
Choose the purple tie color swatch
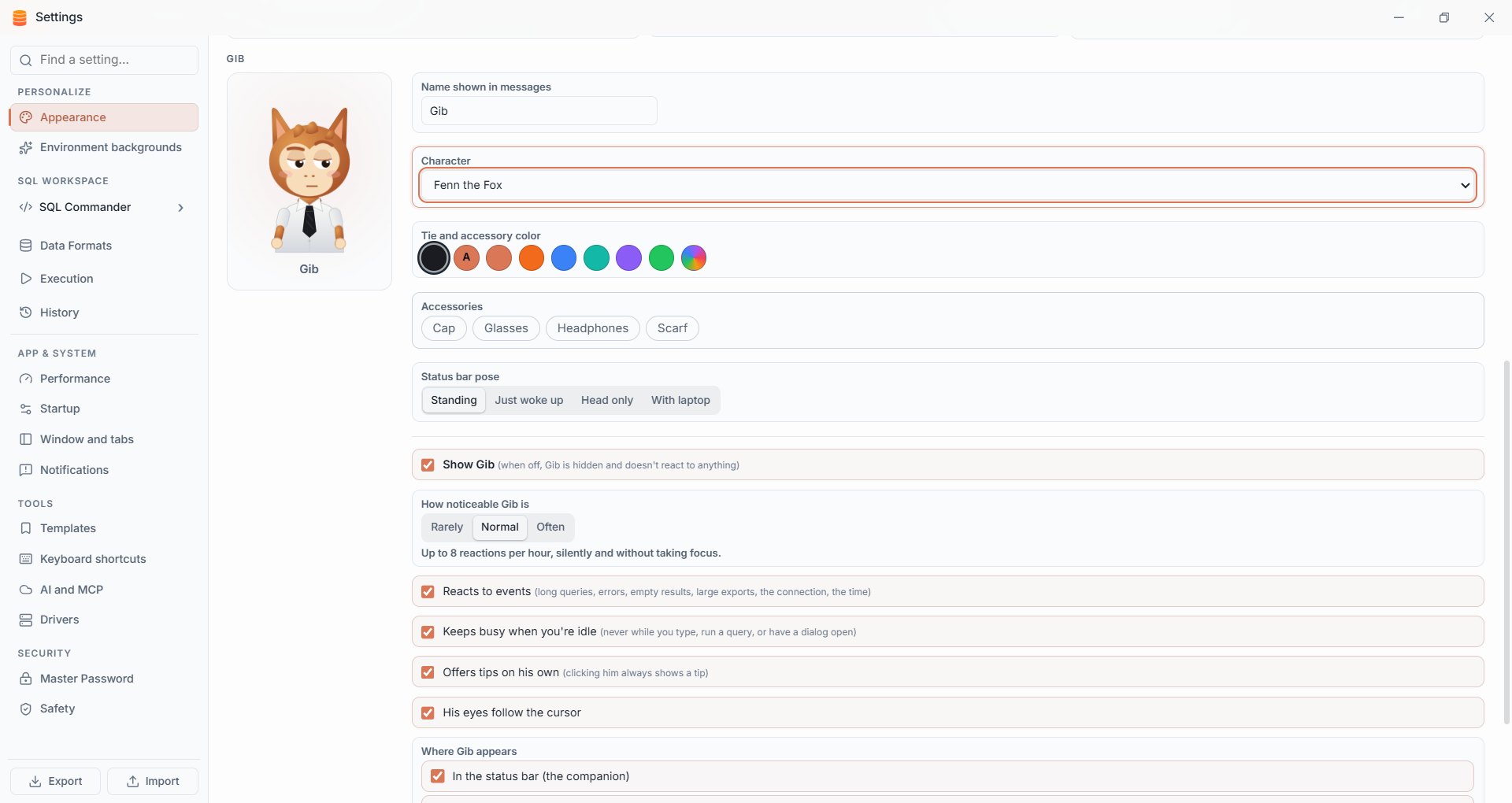[628, 258]
